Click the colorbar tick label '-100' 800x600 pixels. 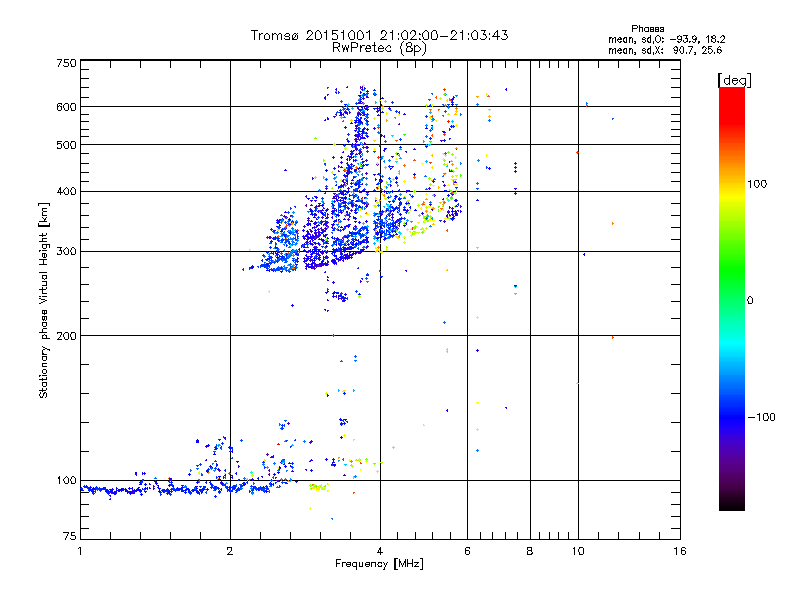tap(761, 417)
